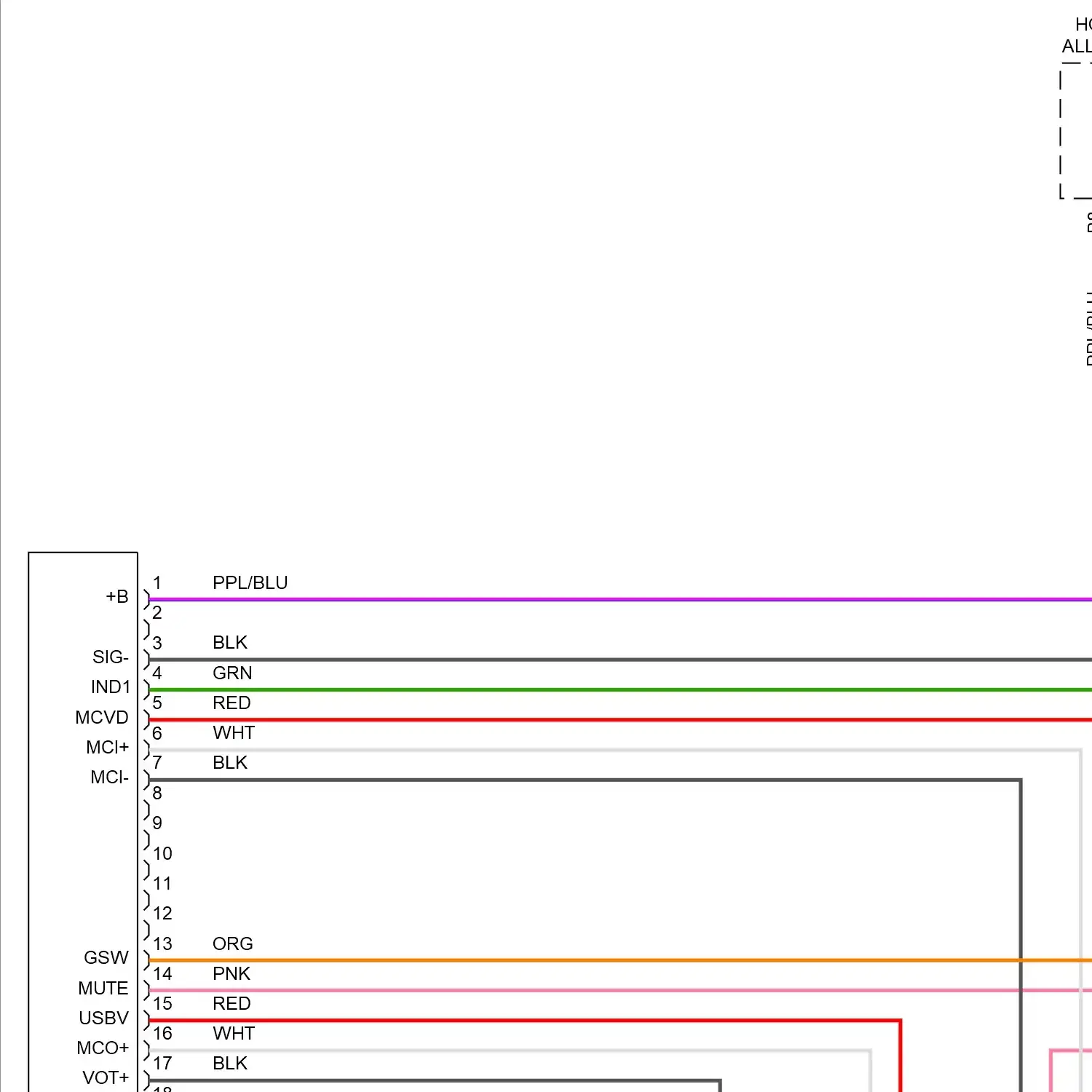Select pin number 10
Image resolution: width=1092 pixels, height=1092 pixels.
[x=162, y=854]
